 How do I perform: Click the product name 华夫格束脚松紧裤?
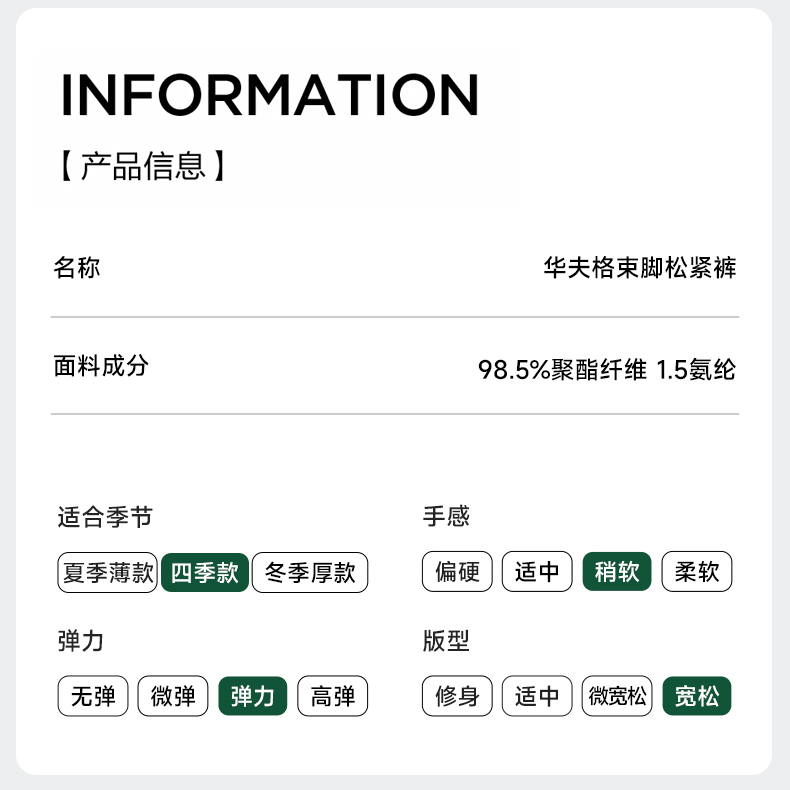pyautogui.click(x=640, y=268)
